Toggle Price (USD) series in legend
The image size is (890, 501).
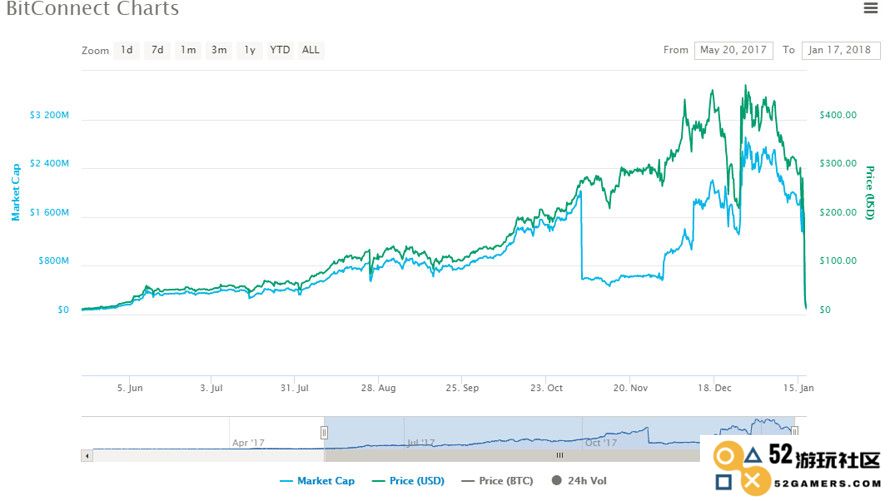[408, 481]
